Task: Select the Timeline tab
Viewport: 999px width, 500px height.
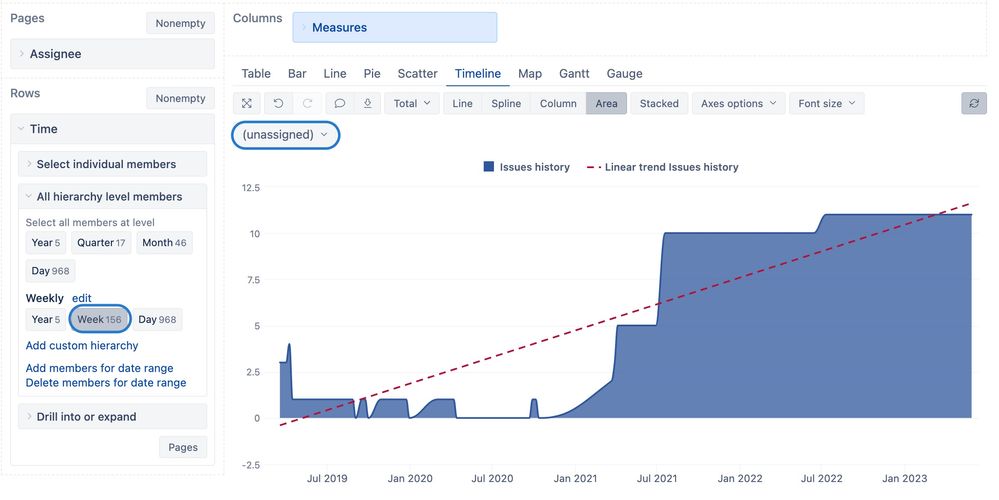Action: (478, 74)
